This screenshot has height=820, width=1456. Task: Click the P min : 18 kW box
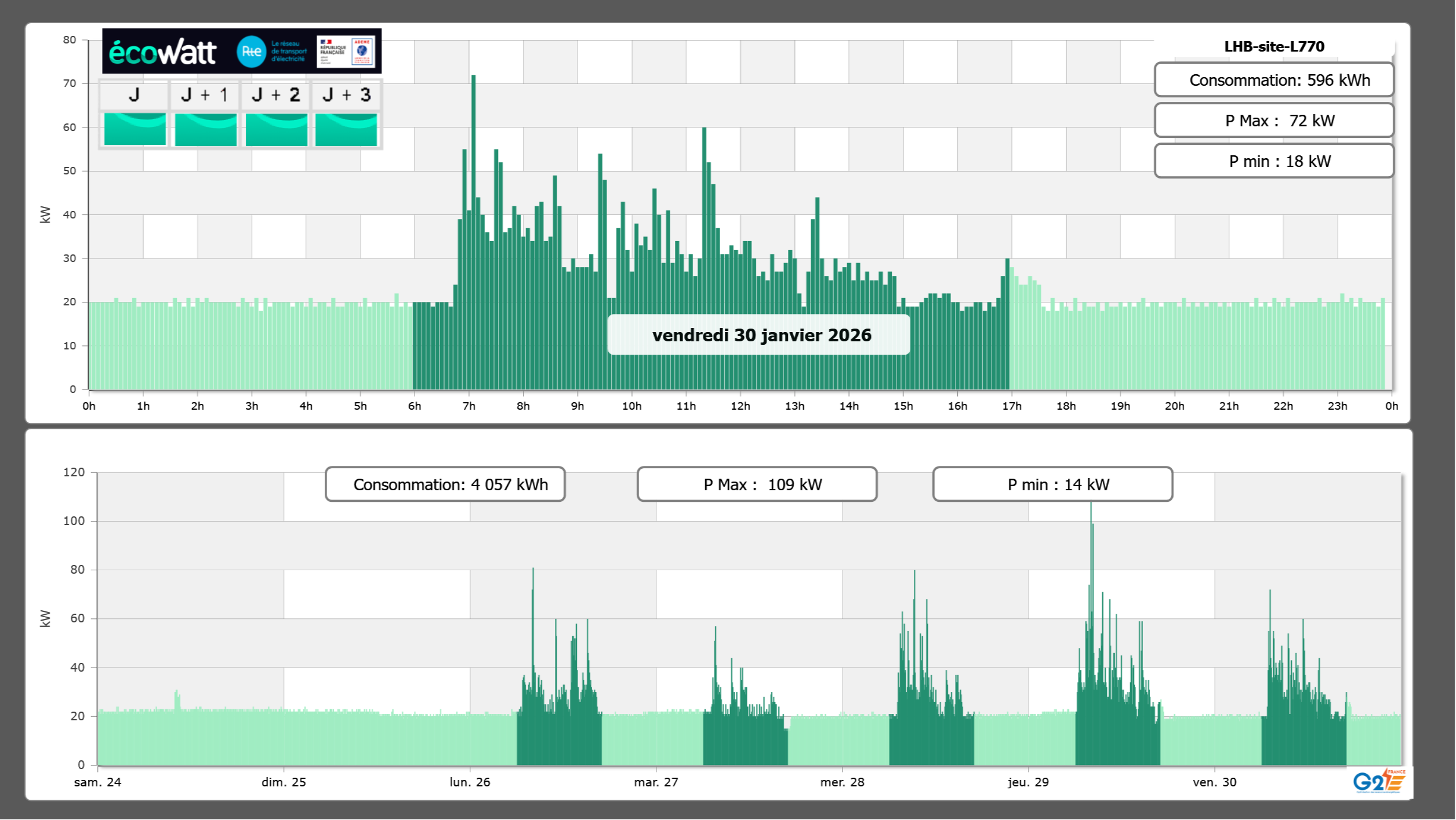[x=1273, y=161]
